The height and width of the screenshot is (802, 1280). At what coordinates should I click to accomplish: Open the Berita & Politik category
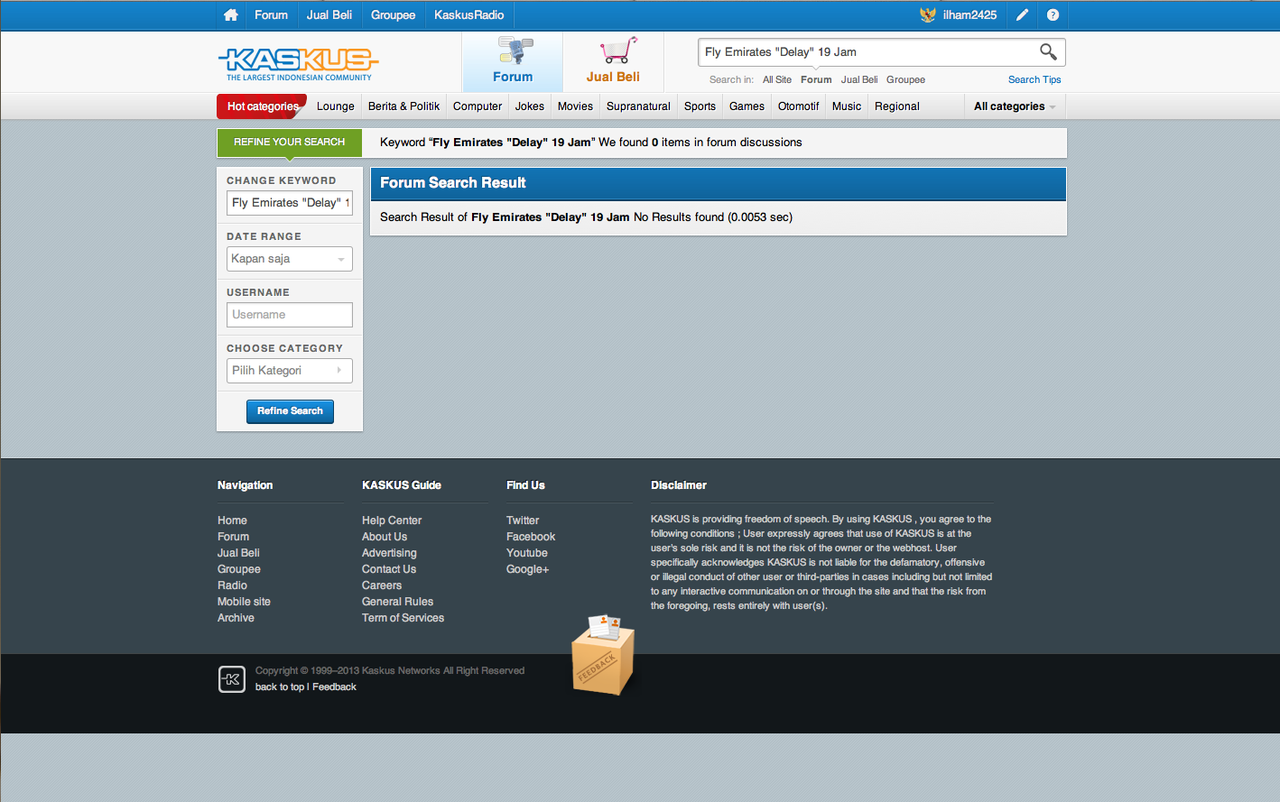point(404,106)
